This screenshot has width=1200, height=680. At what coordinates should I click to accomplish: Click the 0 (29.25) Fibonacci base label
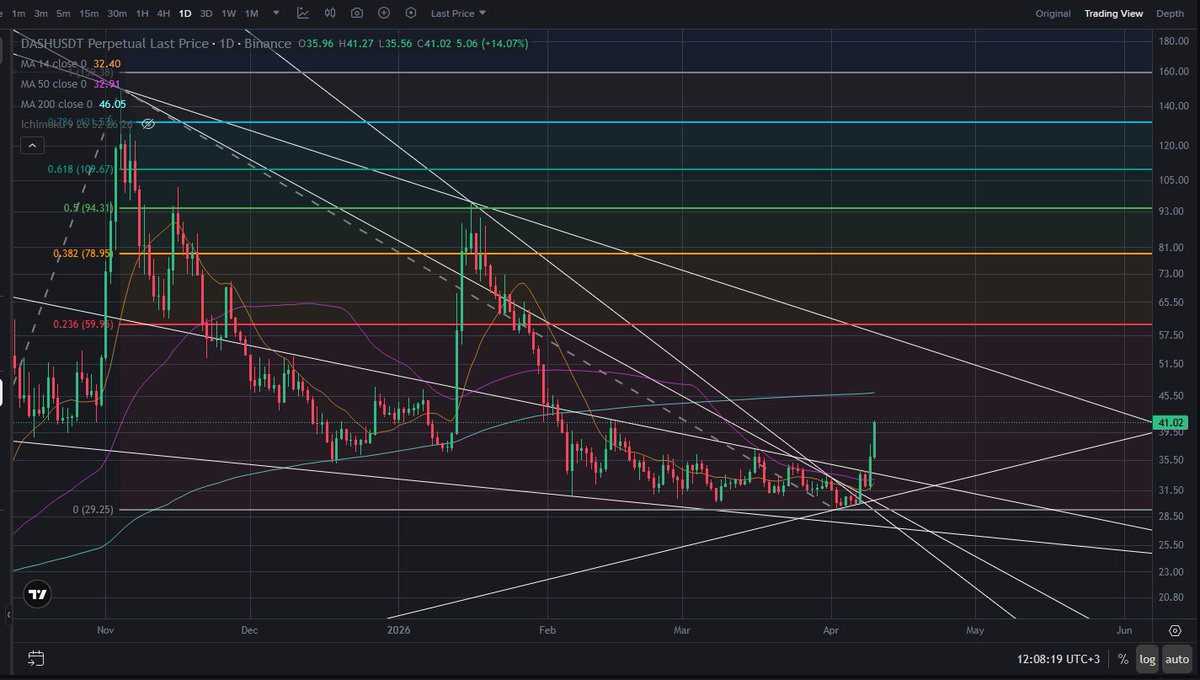93,510
